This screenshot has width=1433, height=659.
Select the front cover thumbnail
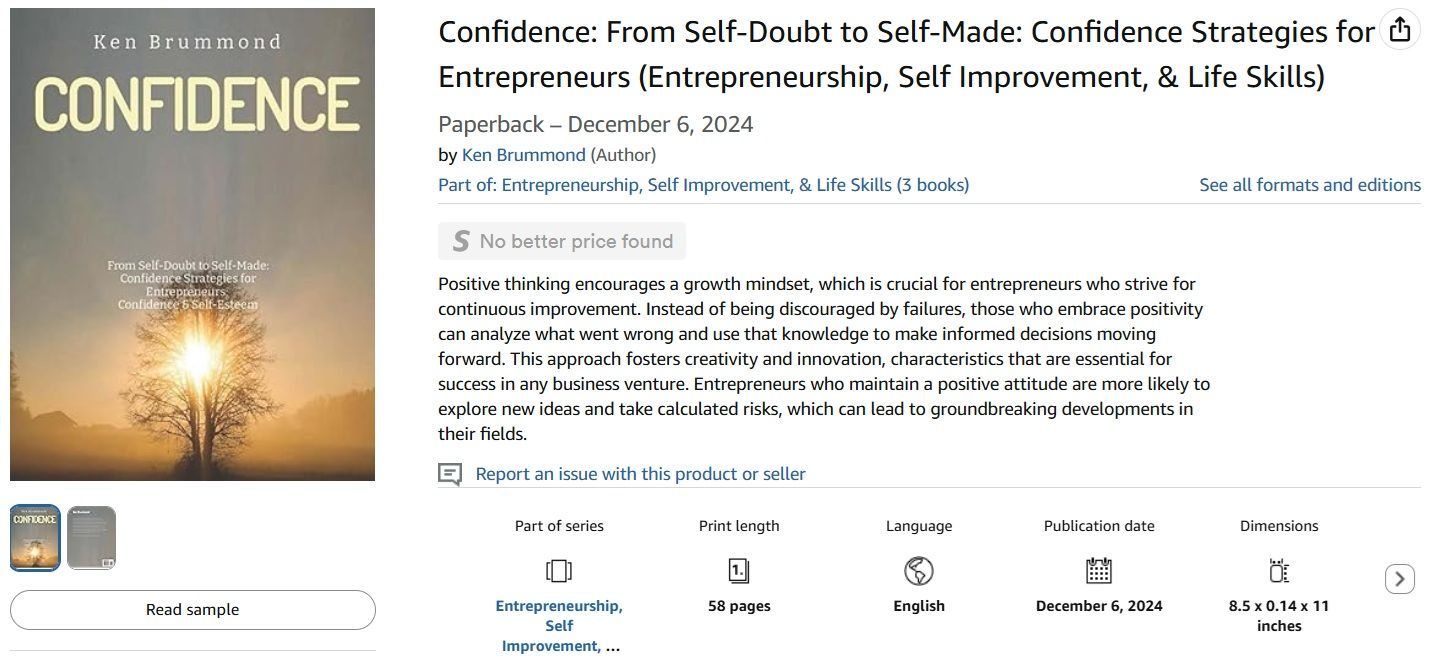pyautogui.click(x=35, y=538)
